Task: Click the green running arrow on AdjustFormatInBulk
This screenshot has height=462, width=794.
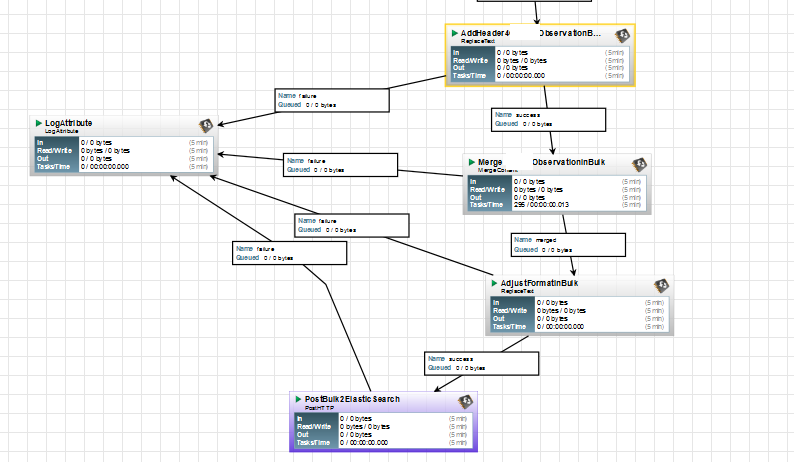Action: (494, 283)
